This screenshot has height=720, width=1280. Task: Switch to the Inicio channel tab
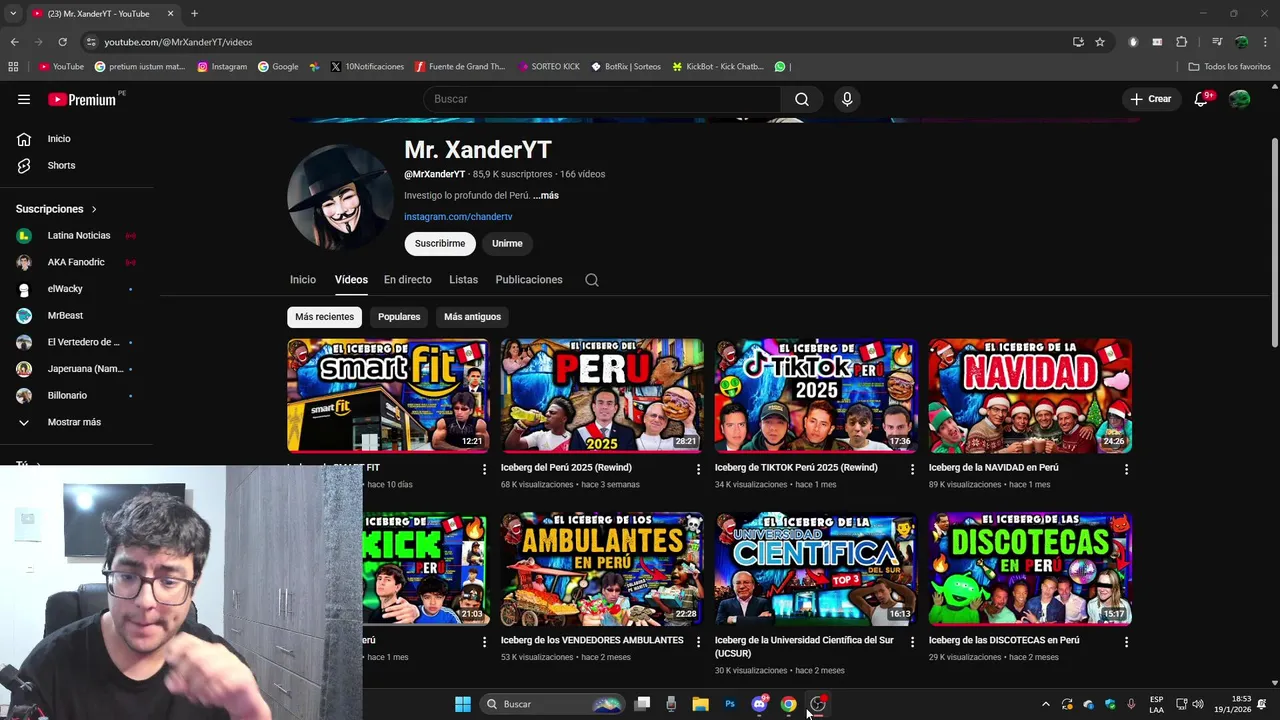[x=303, y=280]
